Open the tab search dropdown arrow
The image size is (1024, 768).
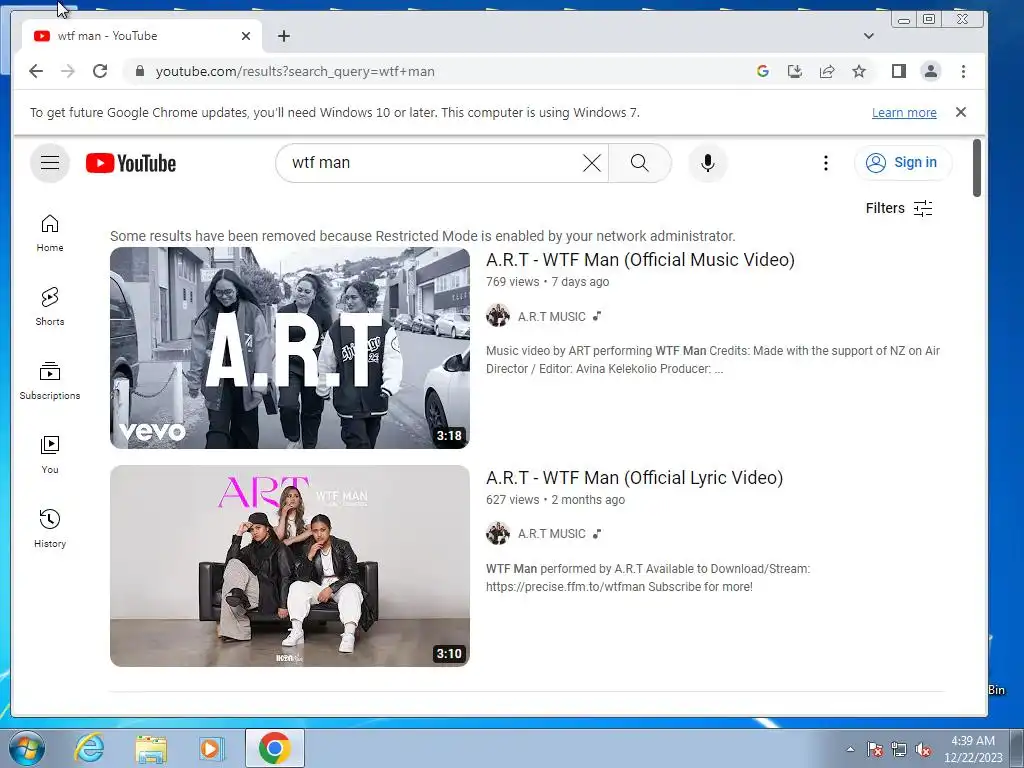[869, 36]
